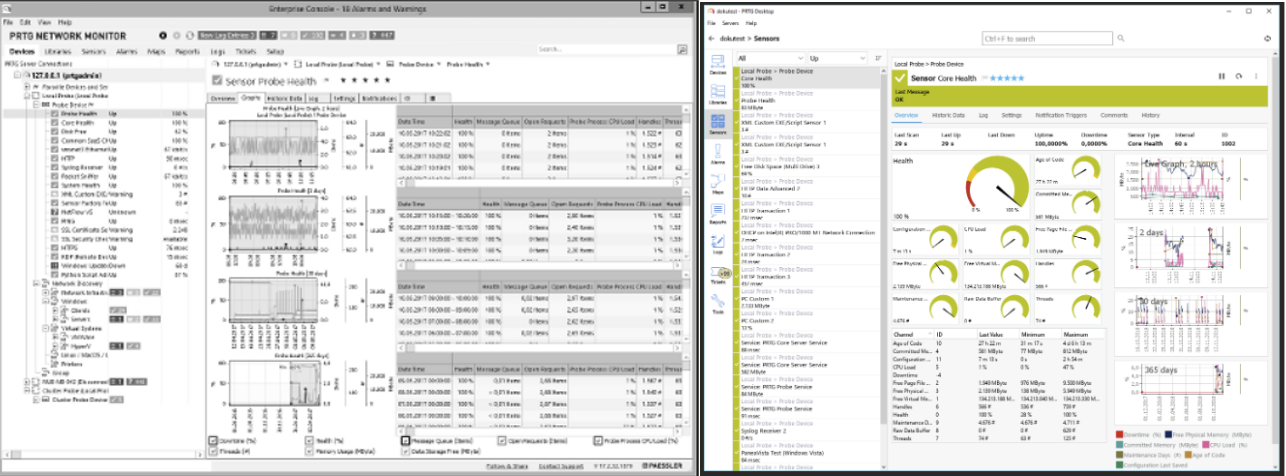Open Libraries in PRTG Desktop sidebar
Viewport: 1286px width, 476px height.
716,96
